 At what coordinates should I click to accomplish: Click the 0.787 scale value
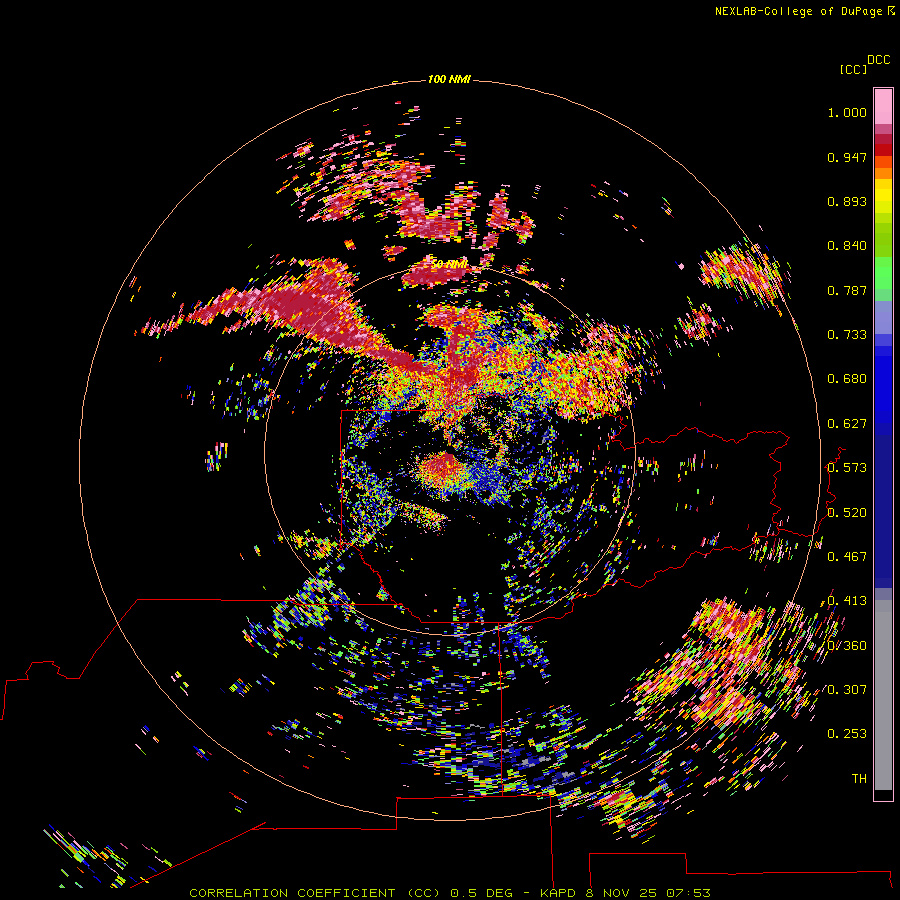click(847, 290)
